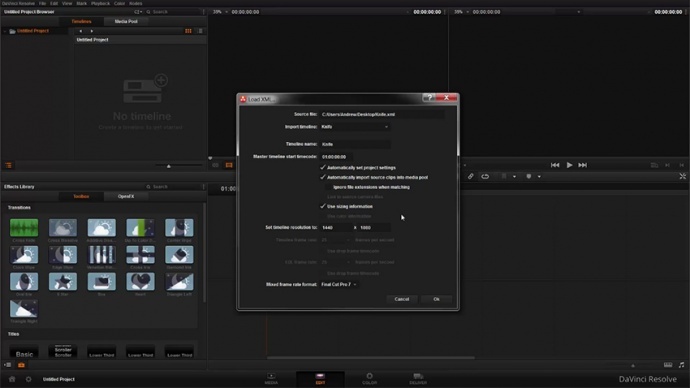Switch to list view in project browser

[x=200, y=31]
